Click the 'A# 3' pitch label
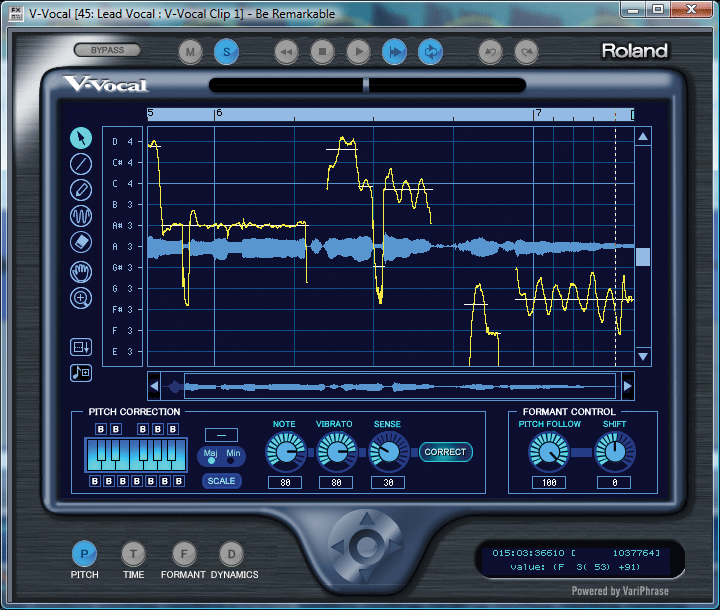The height and width of the screenshot is (610, 720). click(x=122, y=226)
